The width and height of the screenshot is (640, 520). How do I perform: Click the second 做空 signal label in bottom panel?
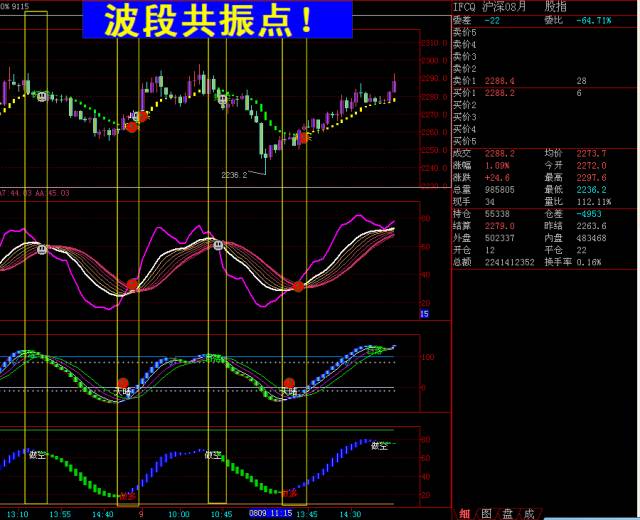coord(212,455)
